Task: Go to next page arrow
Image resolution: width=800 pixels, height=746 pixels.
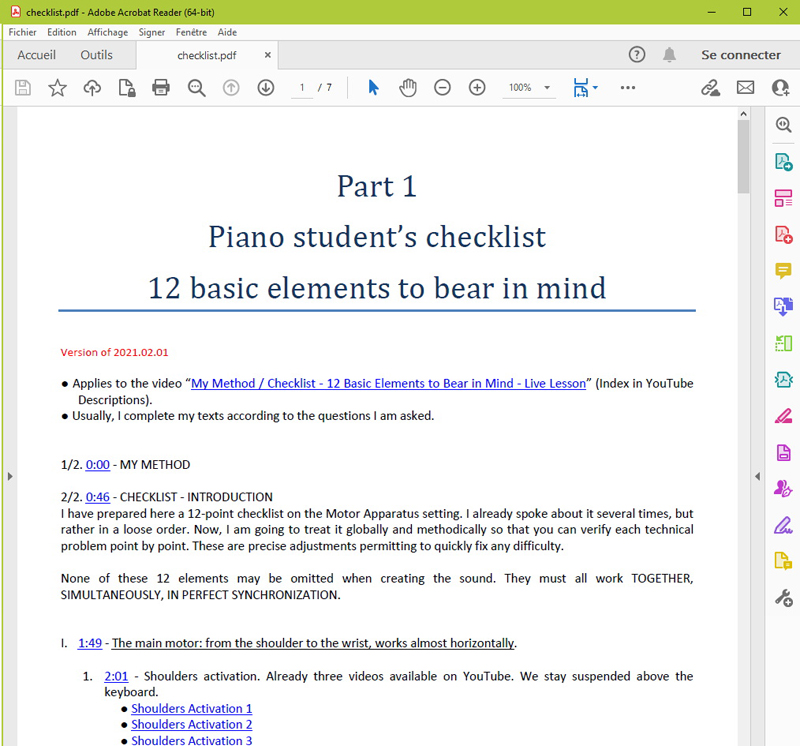Action: pyautogui.click(x=266, y=88)
